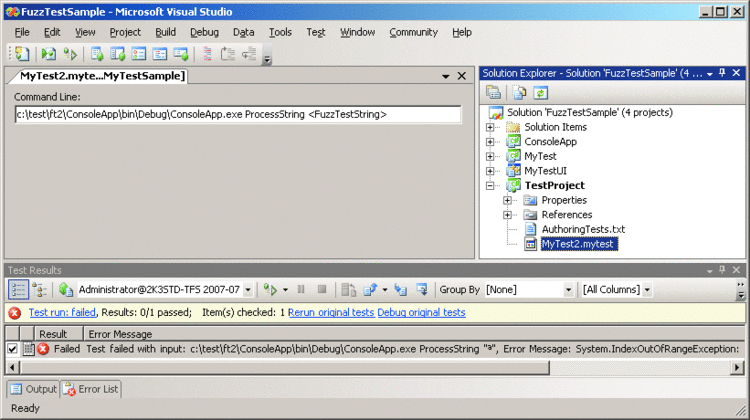Click the icon with arrow before second dropdown

pyautogui.click(x=369, y=289)
